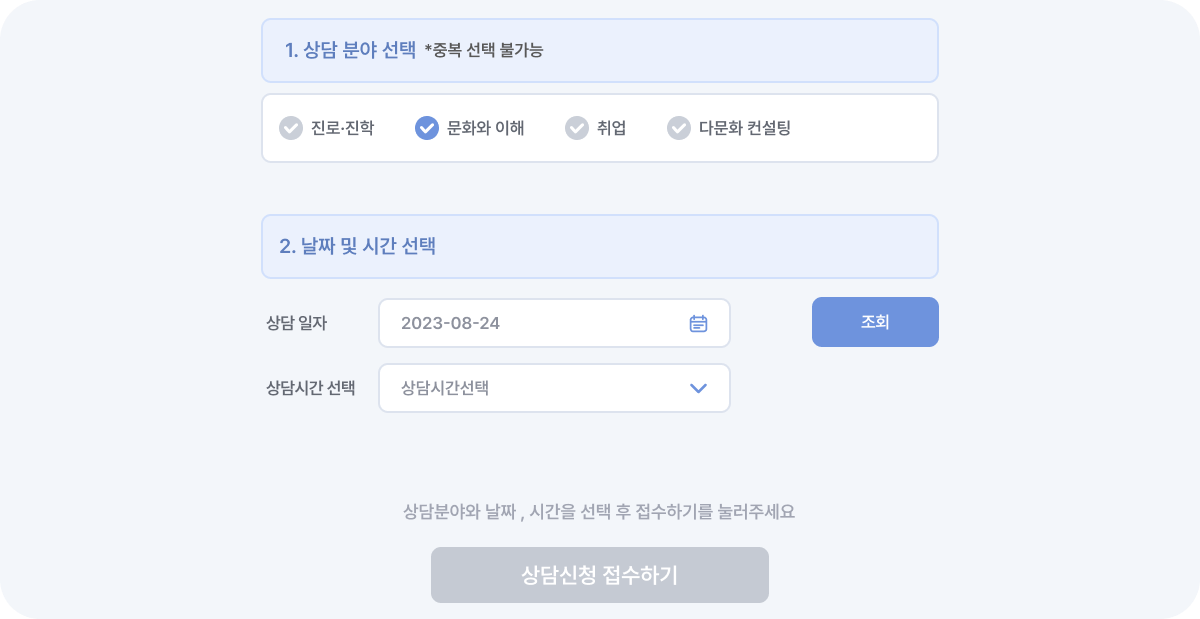Click the 상담신청 접수하기 submit button
1200x619 pixels.
599,574
